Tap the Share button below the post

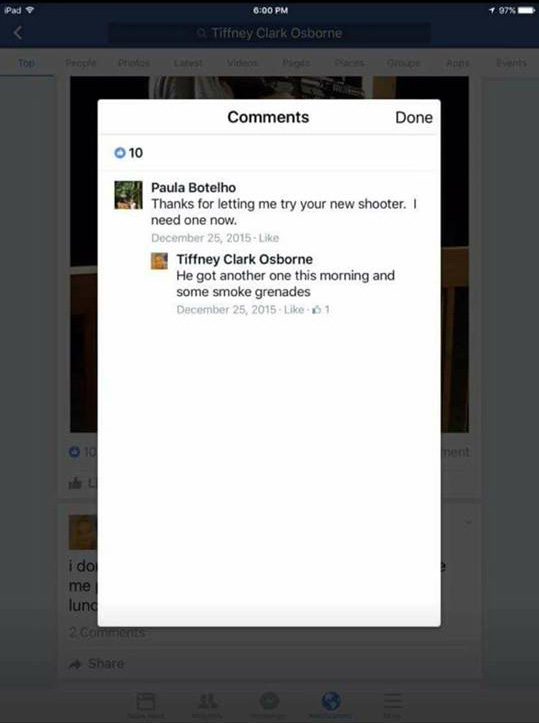coord(96,664)
